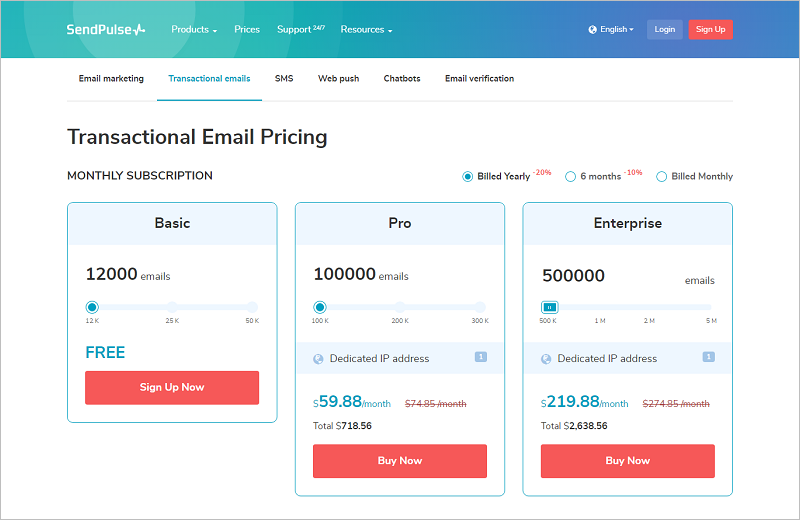Choose the Billed Monthly option
The height and width of the screenshot is (520, 800).
[661, 177]
